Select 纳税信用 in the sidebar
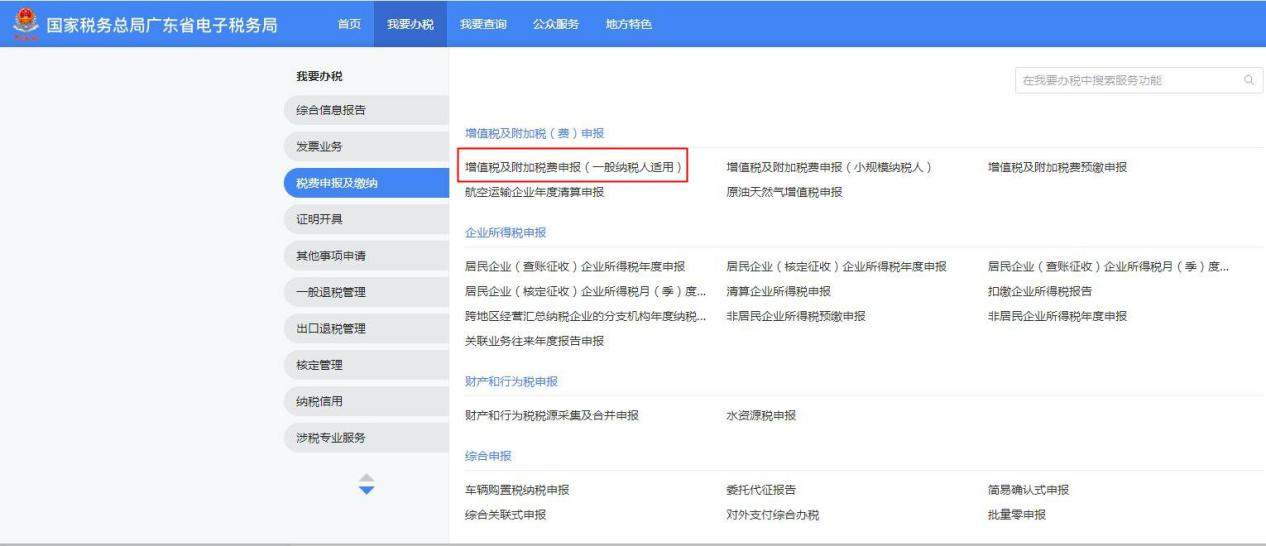1266x546 pixels. click(319, 402)
